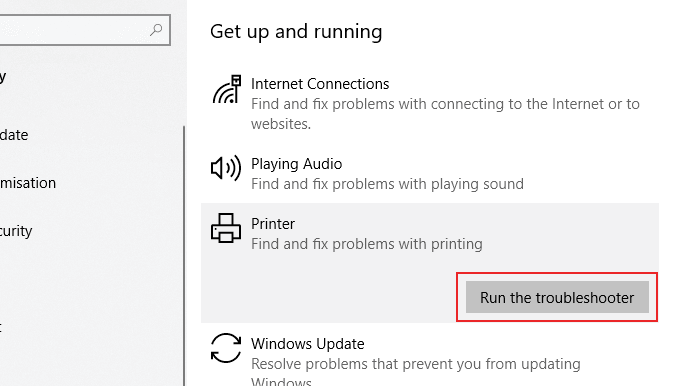The image size is (680, 386).
Task: Click inside the settings search field
Action: pyautogui.click(x=85, y=30)
